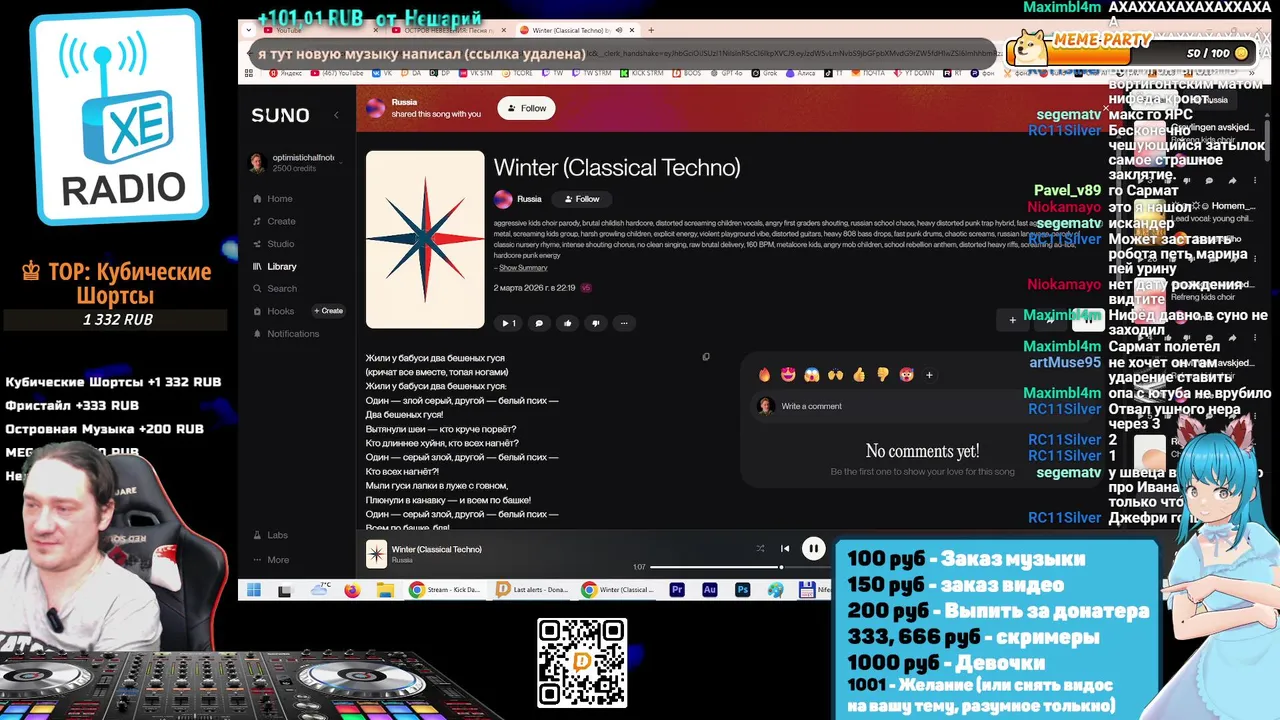
Task: Open Studio in the Suno sidebar
Action: [274, 244]
